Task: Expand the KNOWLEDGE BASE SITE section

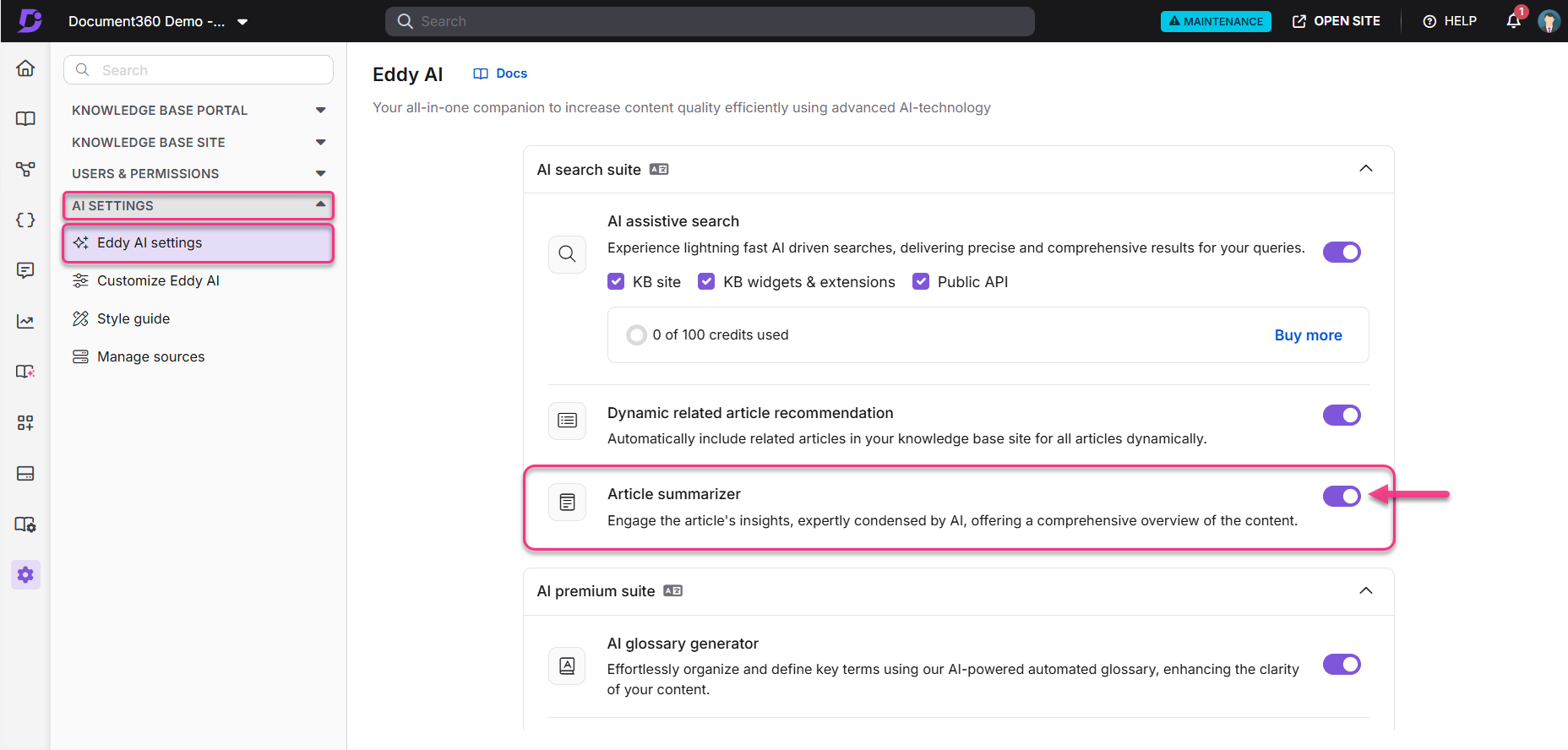Action: [x=199, y=143]
